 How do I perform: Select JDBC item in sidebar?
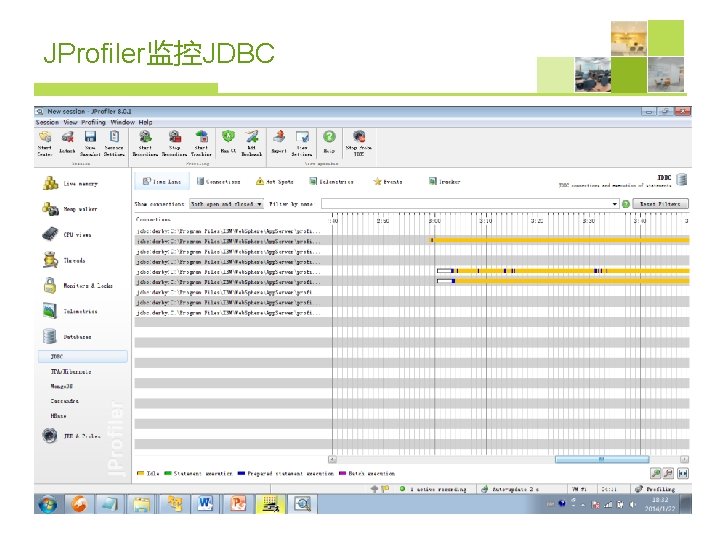(83, 356)
